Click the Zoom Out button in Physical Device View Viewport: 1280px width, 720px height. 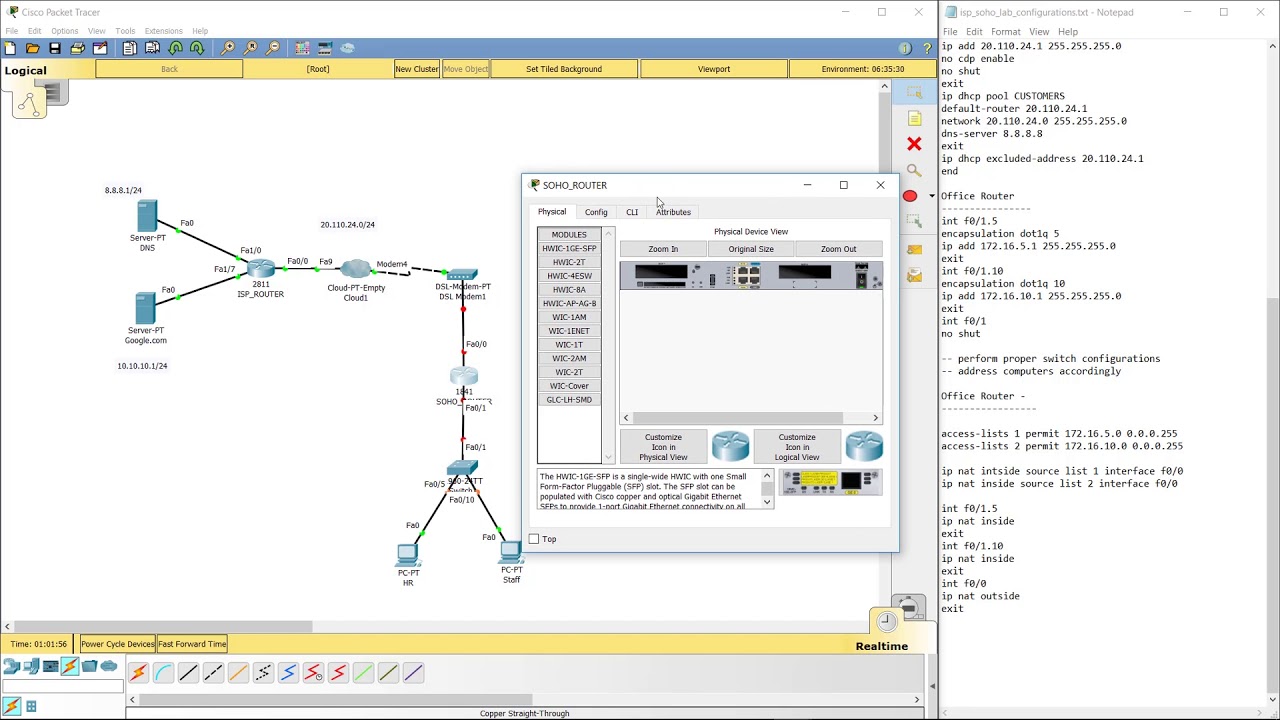pos(838,249)
